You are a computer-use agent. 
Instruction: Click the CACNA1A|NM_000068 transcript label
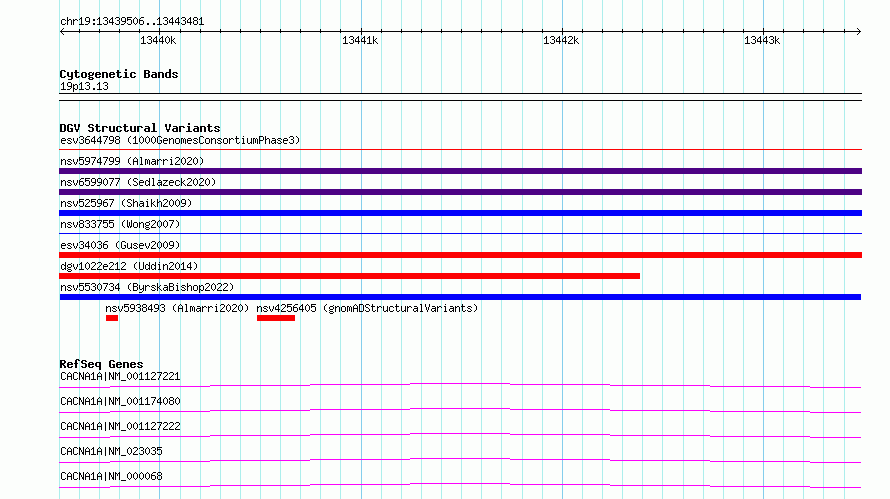click(111, 476)
